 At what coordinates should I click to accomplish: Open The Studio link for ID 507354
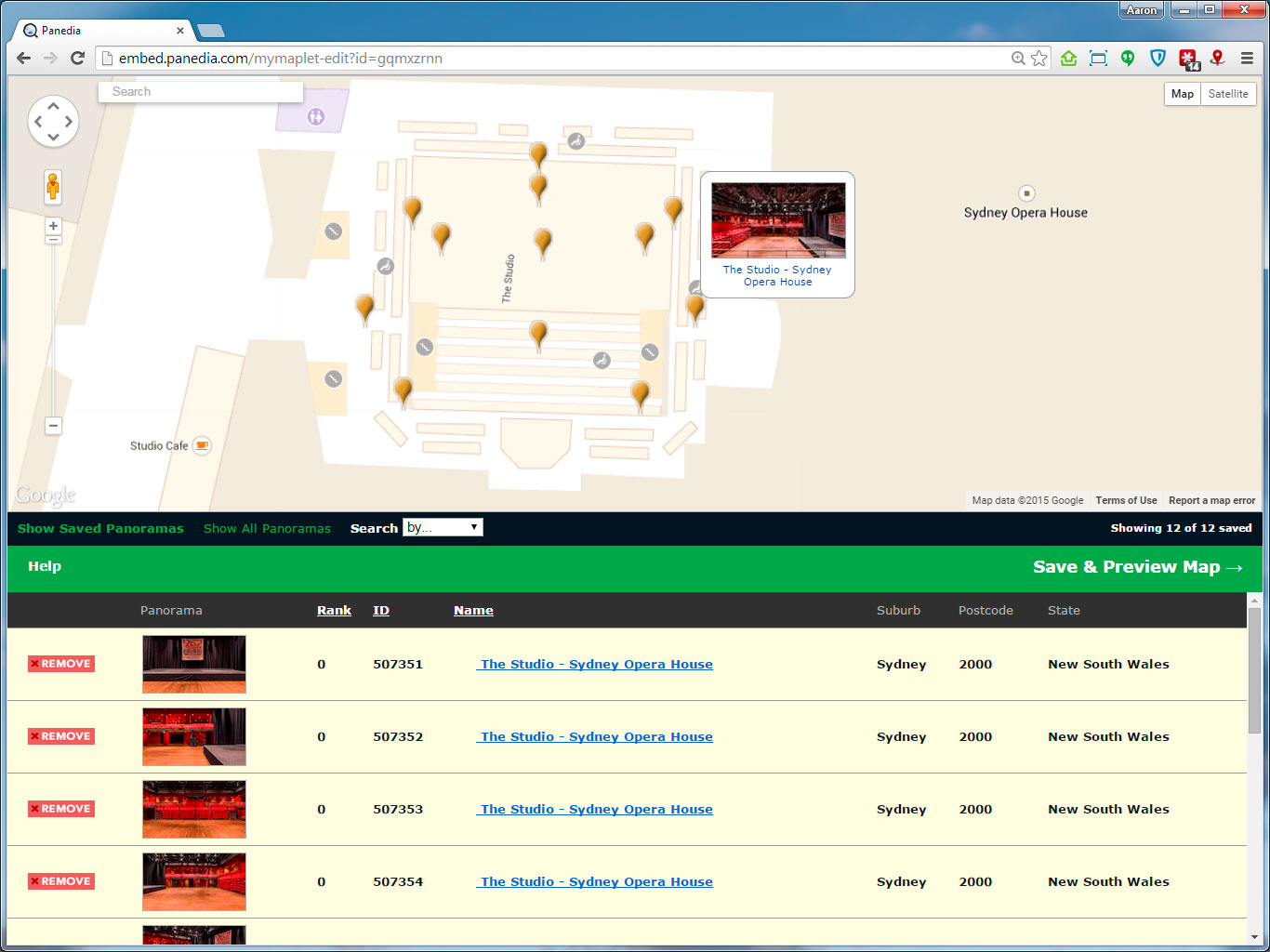pyautogui.click(x=595, y=881)
